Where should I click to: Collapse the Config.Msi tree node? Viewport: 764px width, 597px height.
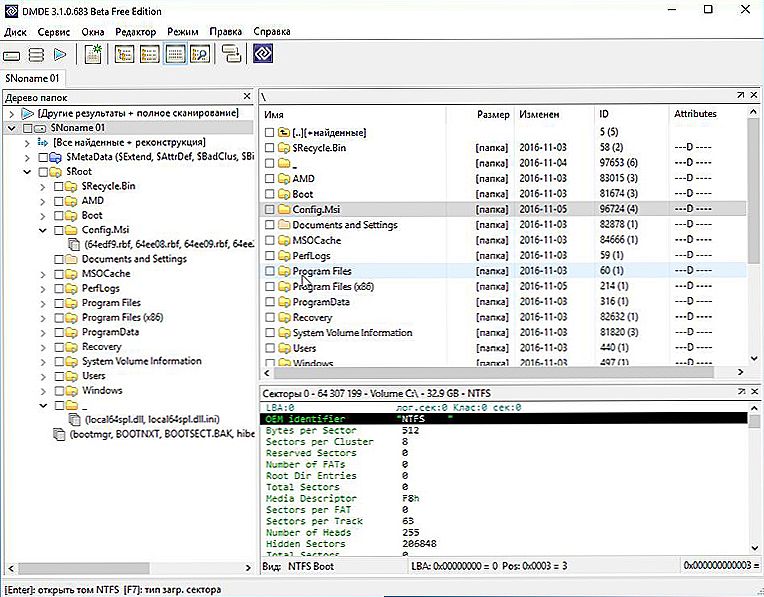tap(43, 230)
